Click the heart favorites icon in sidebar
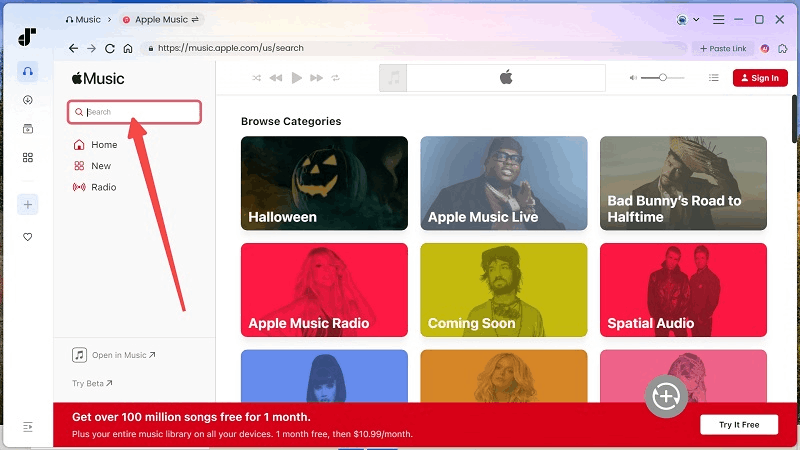800x450 pixels. [28, 237]
